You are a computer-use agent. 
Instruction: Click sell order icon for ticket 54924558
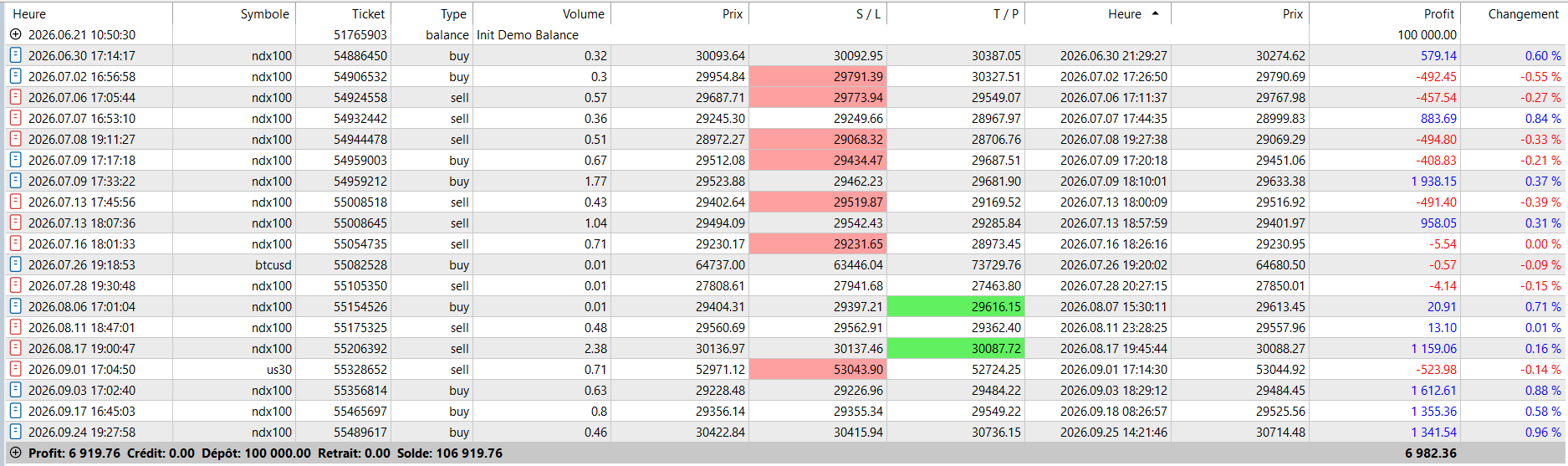coord(15,97)
